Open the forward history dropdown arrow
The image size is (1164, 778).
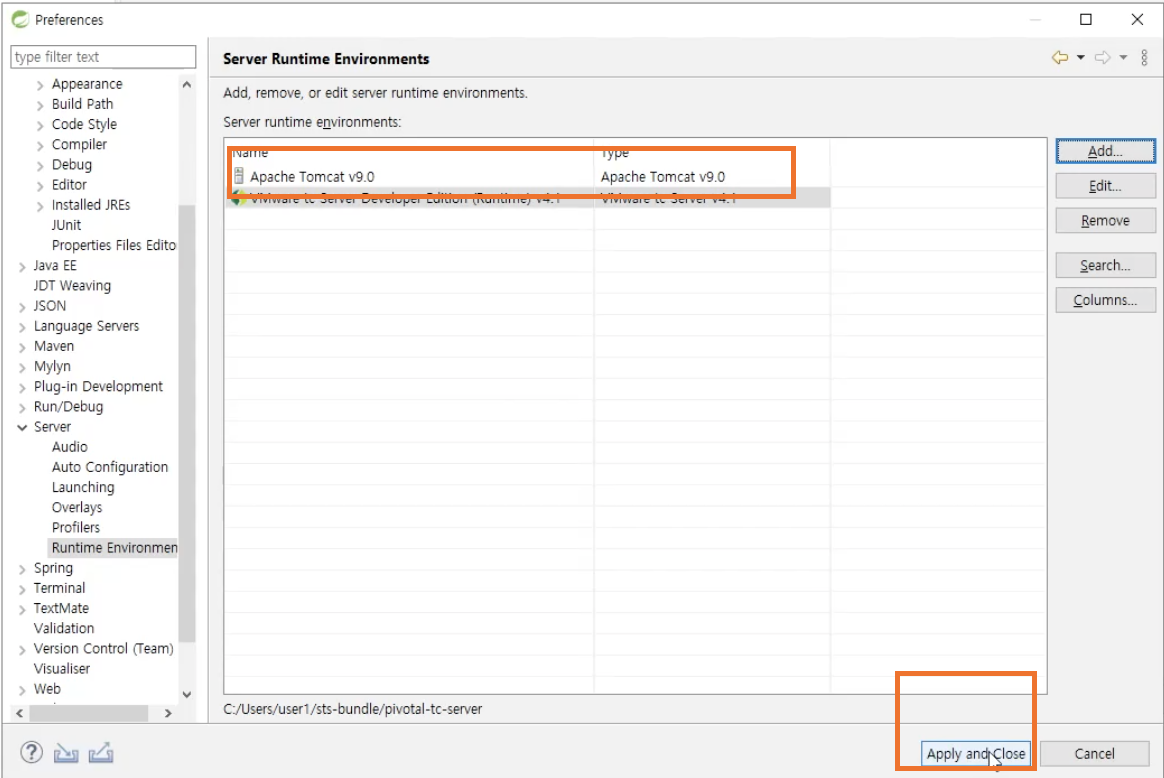click(x=1123, y=58)
